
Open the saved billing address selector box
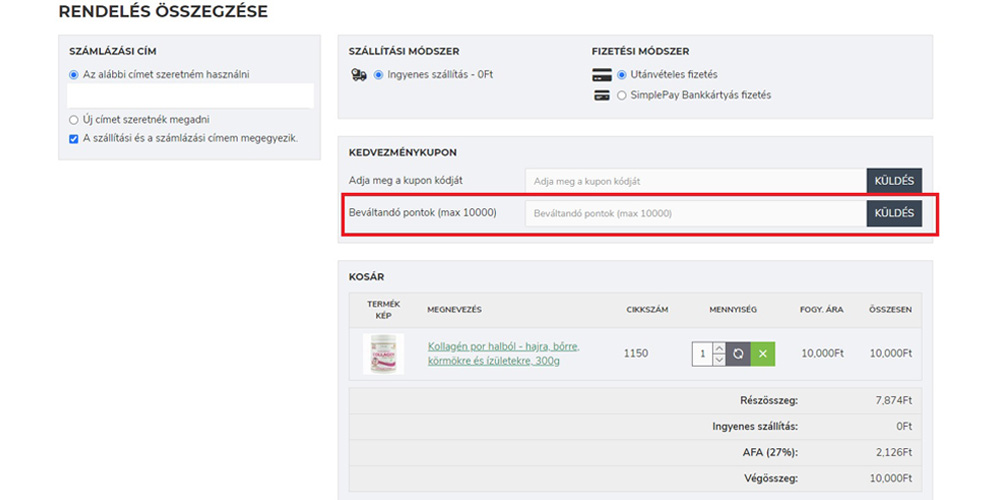click(x=190, y=96)
